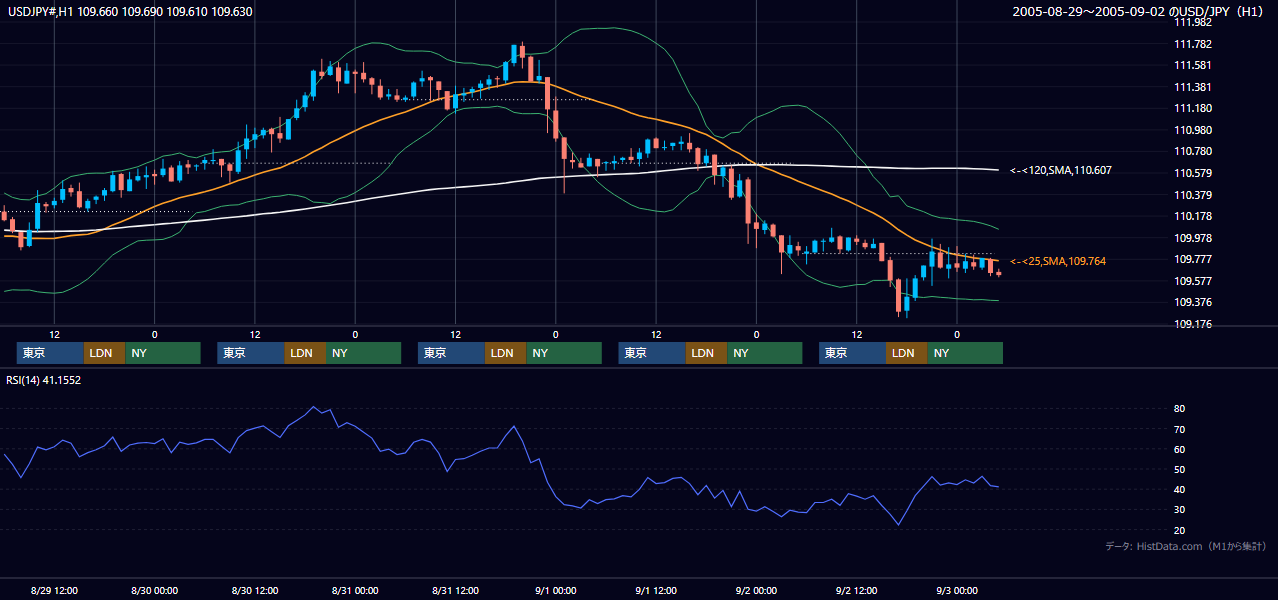Click the 2005-08-29～2005-09-02 USD/JPY chart title
Image resolution: width=1278 pixels, height=600 pixels.
(1138, 12)
